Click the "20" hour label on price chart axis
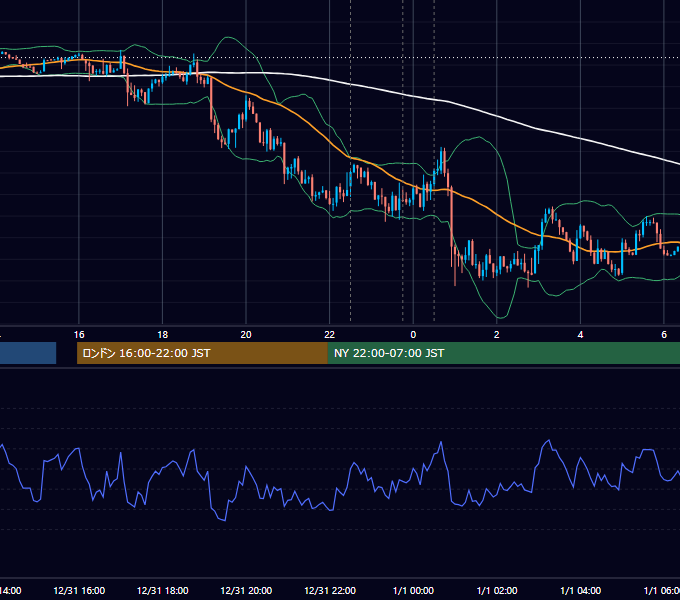 coord(246,335)
